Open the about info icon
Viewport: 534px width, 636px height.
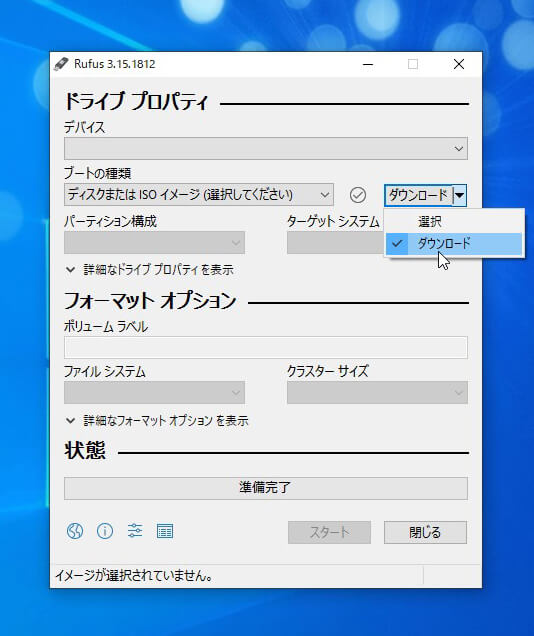click(105, 531)
